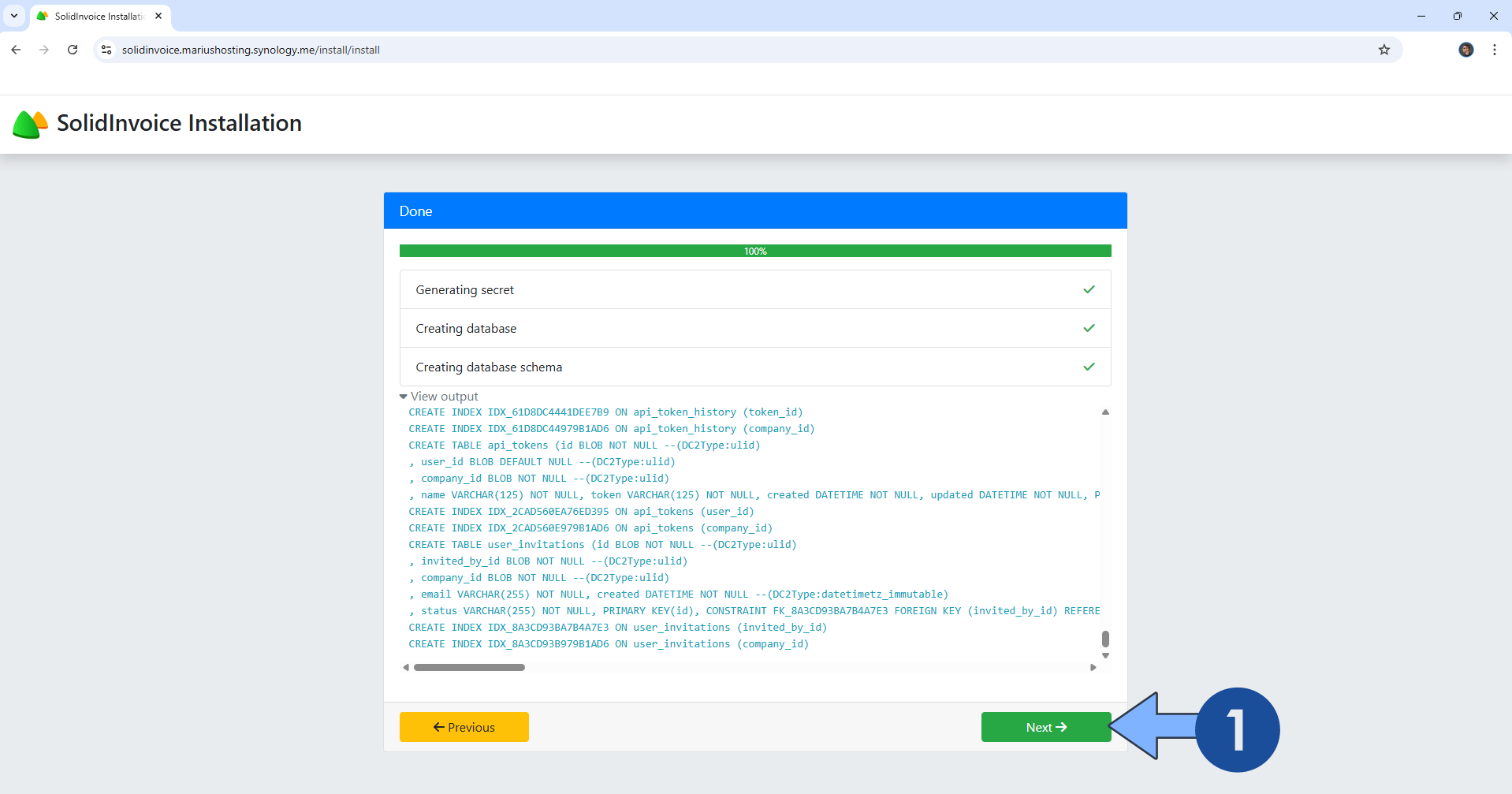Image resolution: width=1512 pixels, height=794 pixels.
Task: Click the SolidInvoice Installation page title
Action: pos(179,123)
